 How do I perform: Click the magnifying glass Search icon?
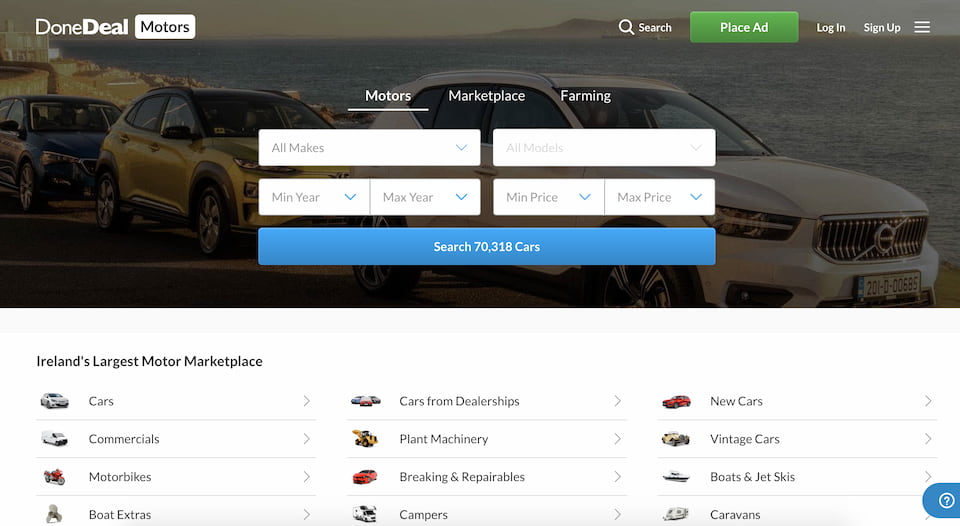627,27
